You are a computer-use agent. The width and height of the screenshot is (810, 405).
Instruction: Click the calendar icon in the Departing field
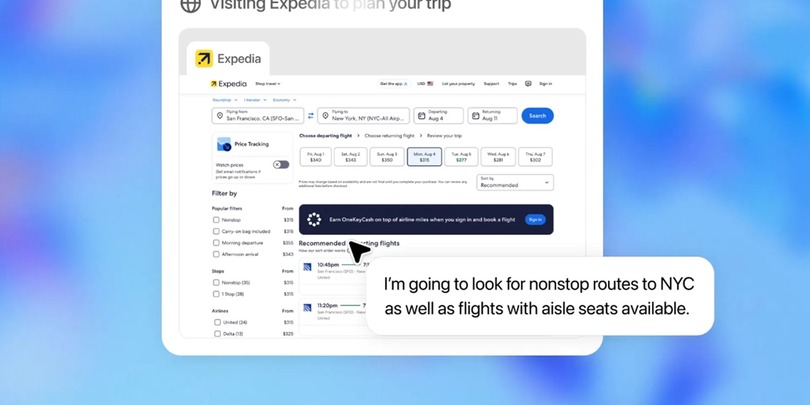pos(422,116)
